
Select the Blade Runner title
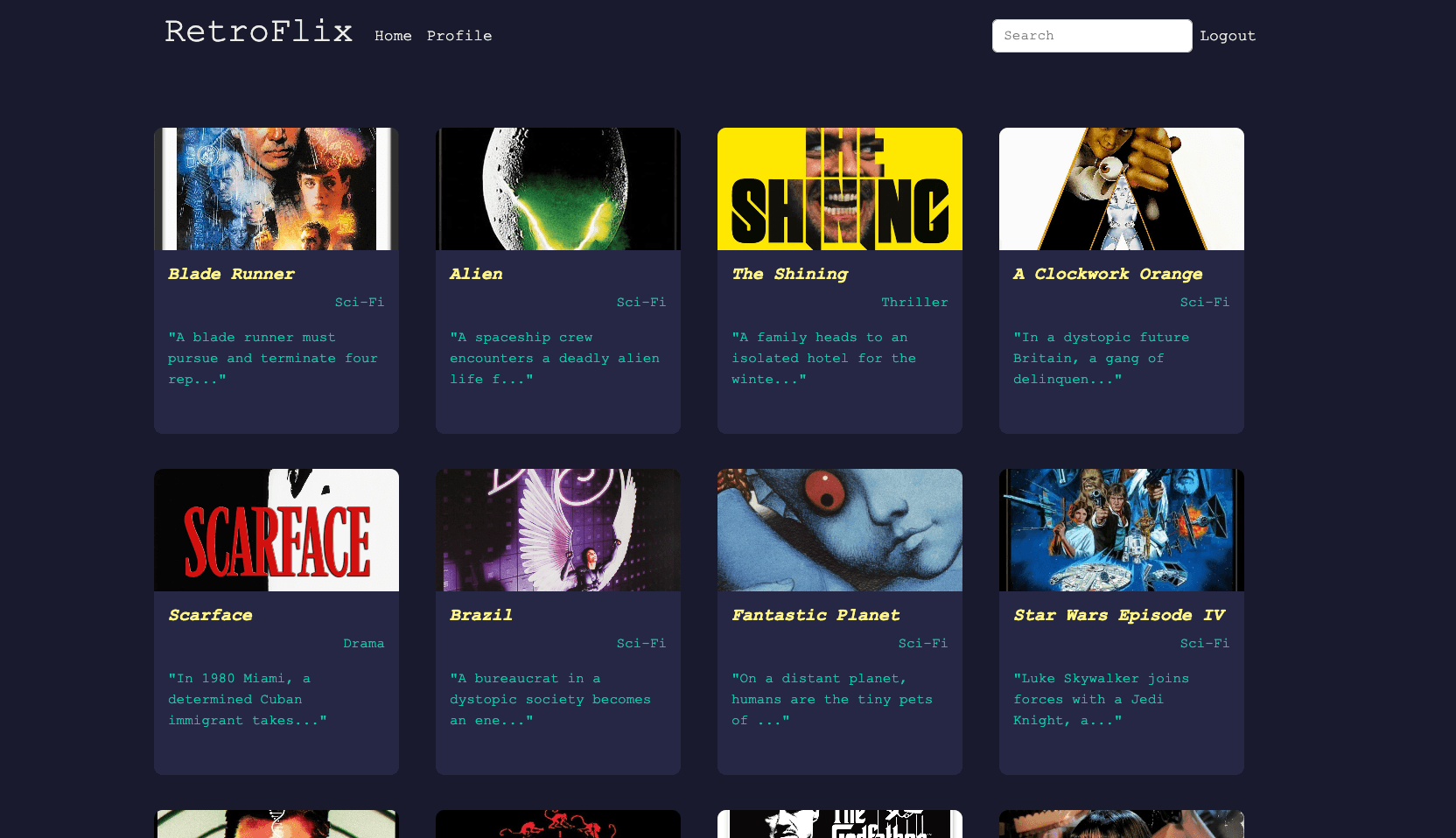231,274
